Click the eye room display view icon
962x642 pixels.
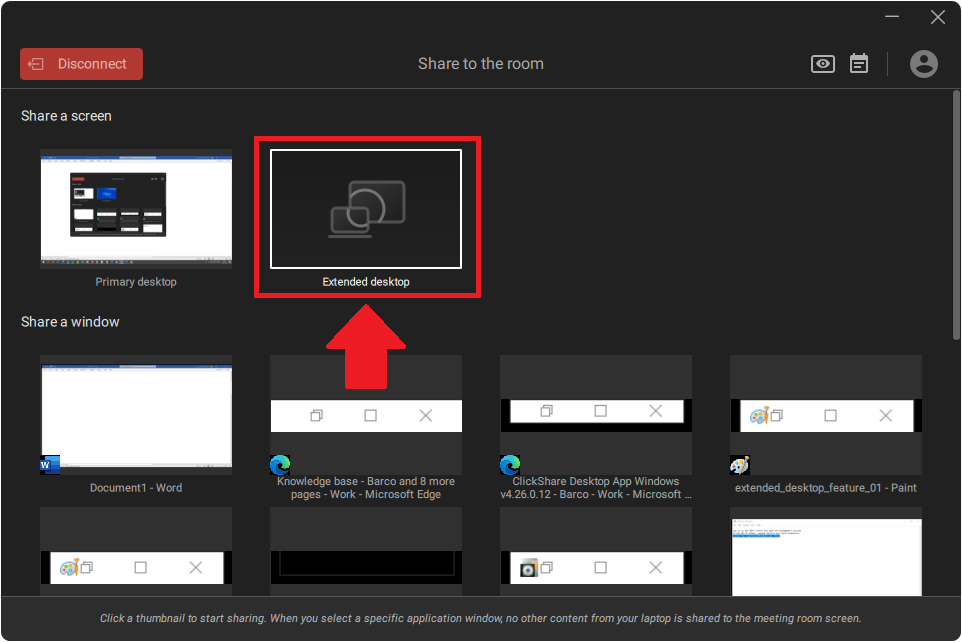822,64
